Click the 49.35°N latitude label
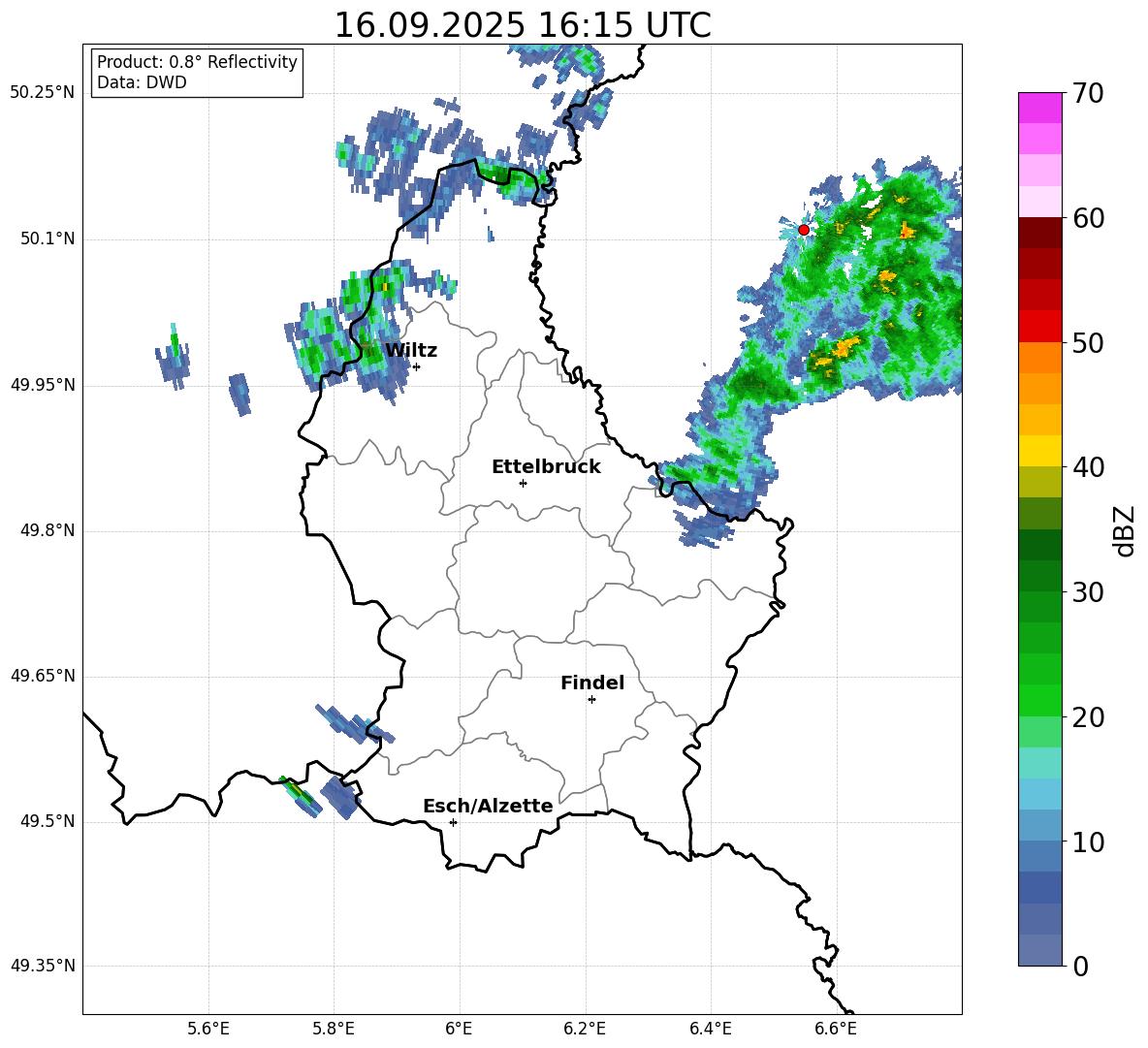The width and height of the screenshot is (1148, 1048). click(x=43, y=966)
